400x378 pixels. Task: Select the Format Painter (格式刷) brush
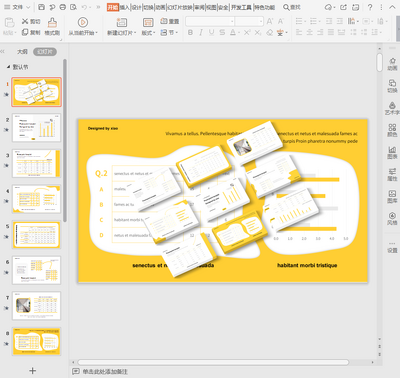pyautogui.click(x=52, y=22)
